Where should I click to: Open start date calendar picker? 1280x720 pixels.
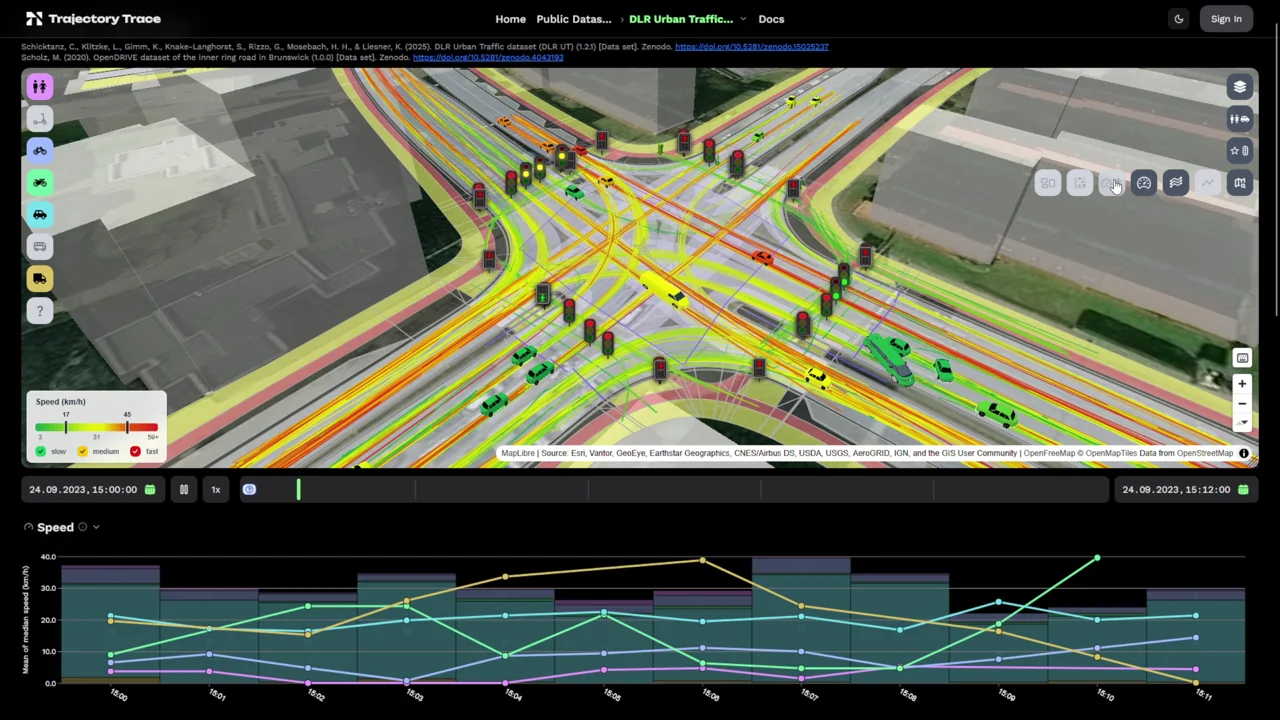point(150,490)
